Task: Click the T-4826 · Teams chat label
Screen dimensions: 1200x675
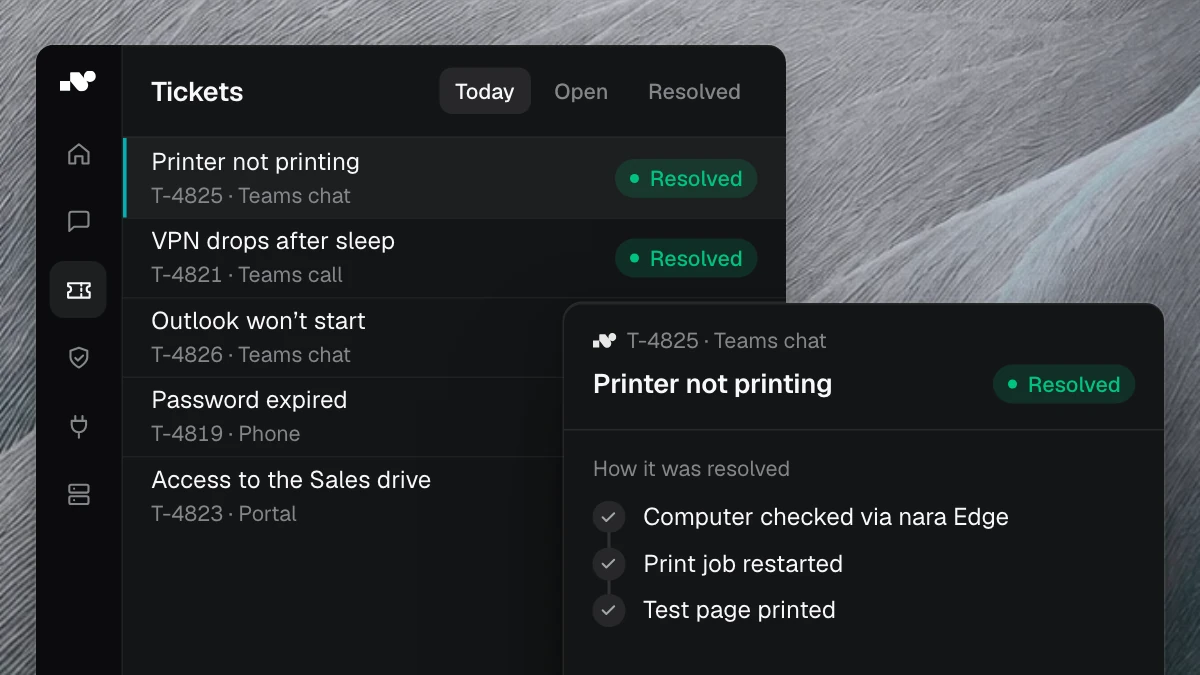Action: (251, 355)
